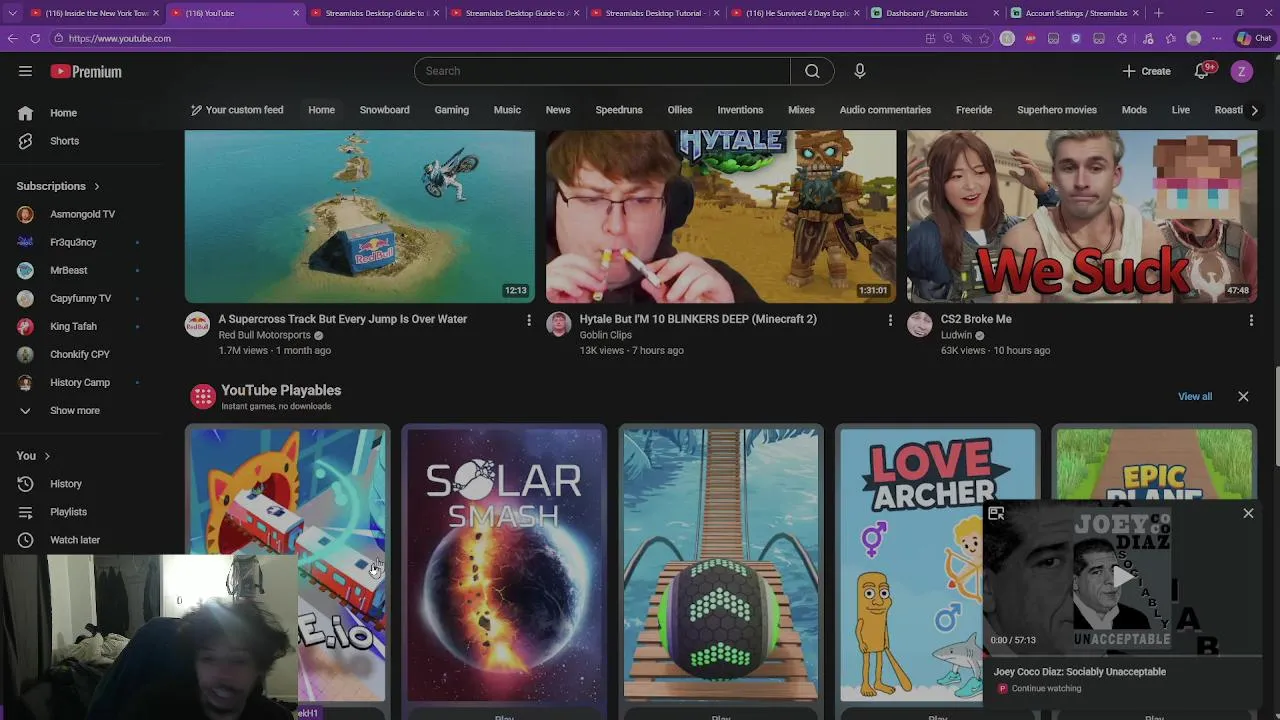Open the Supercross Track video thumbnail
The width and height of the screenshot is (1280, 720).
[x=360, y=216]
